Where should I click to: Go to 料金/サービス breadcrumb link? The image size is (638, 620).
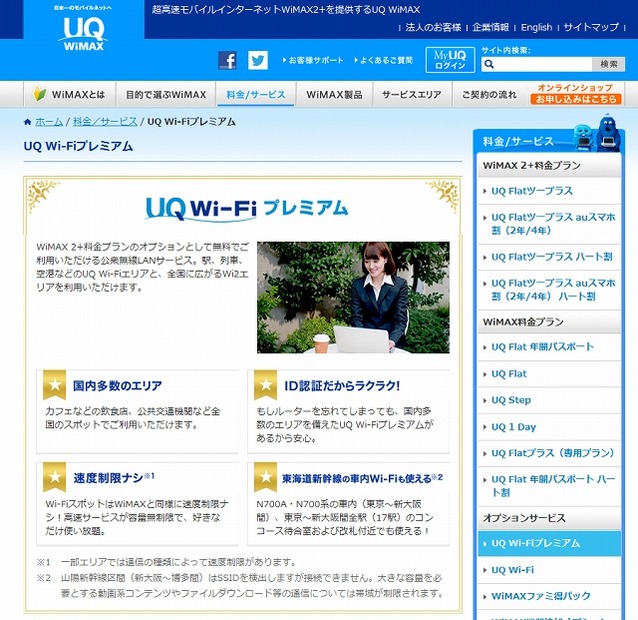[x=105, y=122]
